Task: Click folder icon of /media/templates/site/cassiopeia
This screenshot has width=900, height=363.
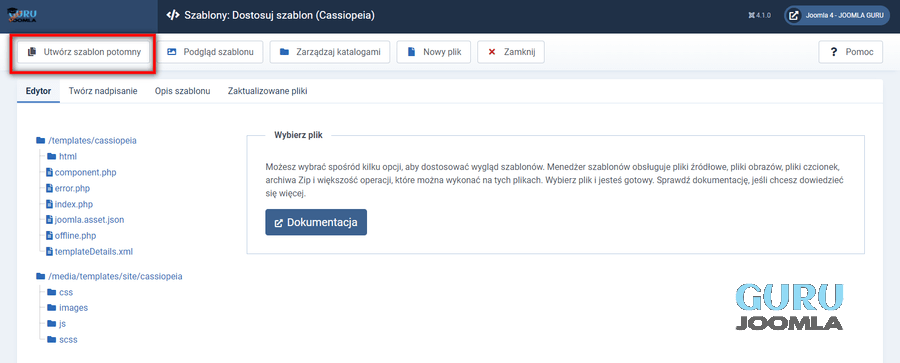Action: [x=40, y=276]
